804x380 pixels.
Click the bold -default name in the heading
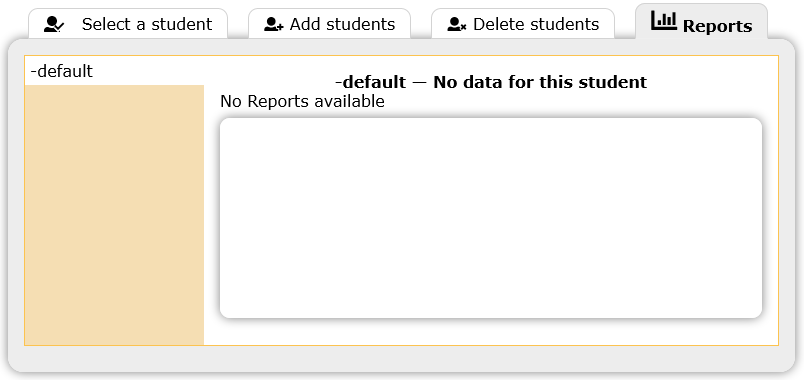(370, 82)
